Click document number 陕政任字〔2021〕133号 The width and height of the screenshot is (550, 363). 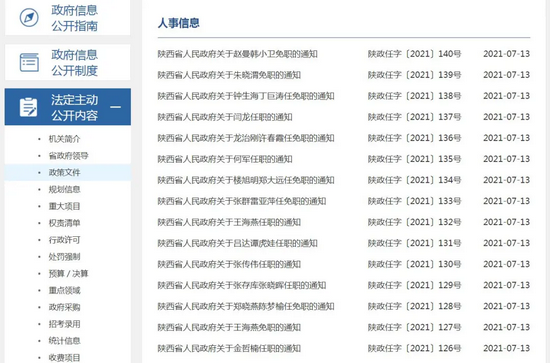pos(414,201)
